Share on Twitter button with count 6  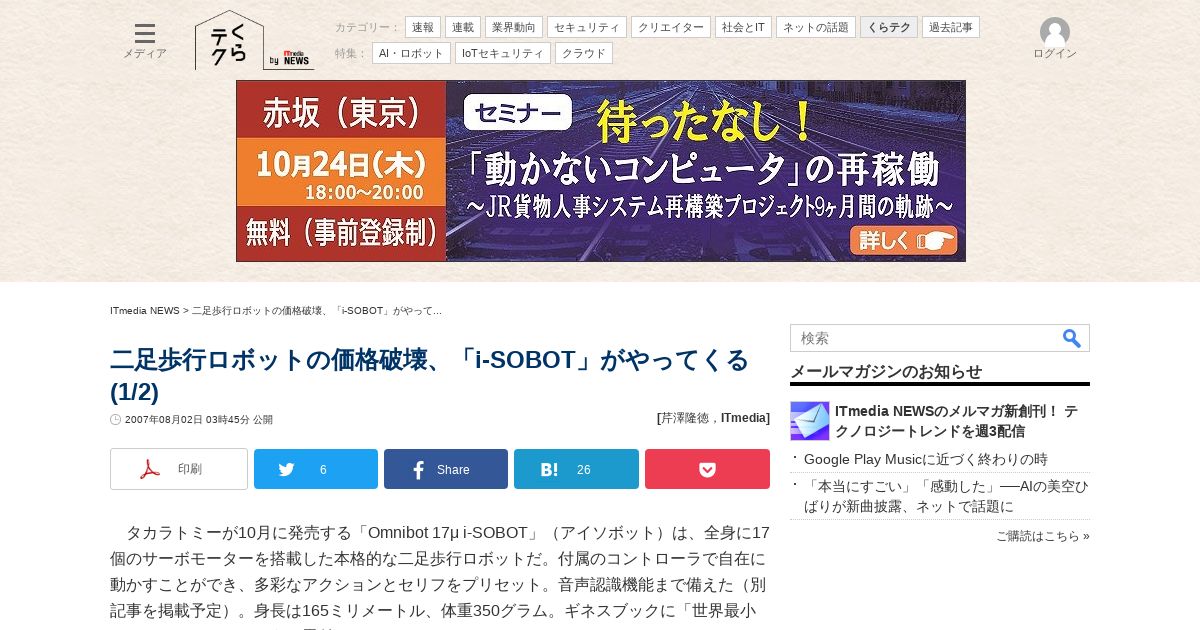(316, 469)
